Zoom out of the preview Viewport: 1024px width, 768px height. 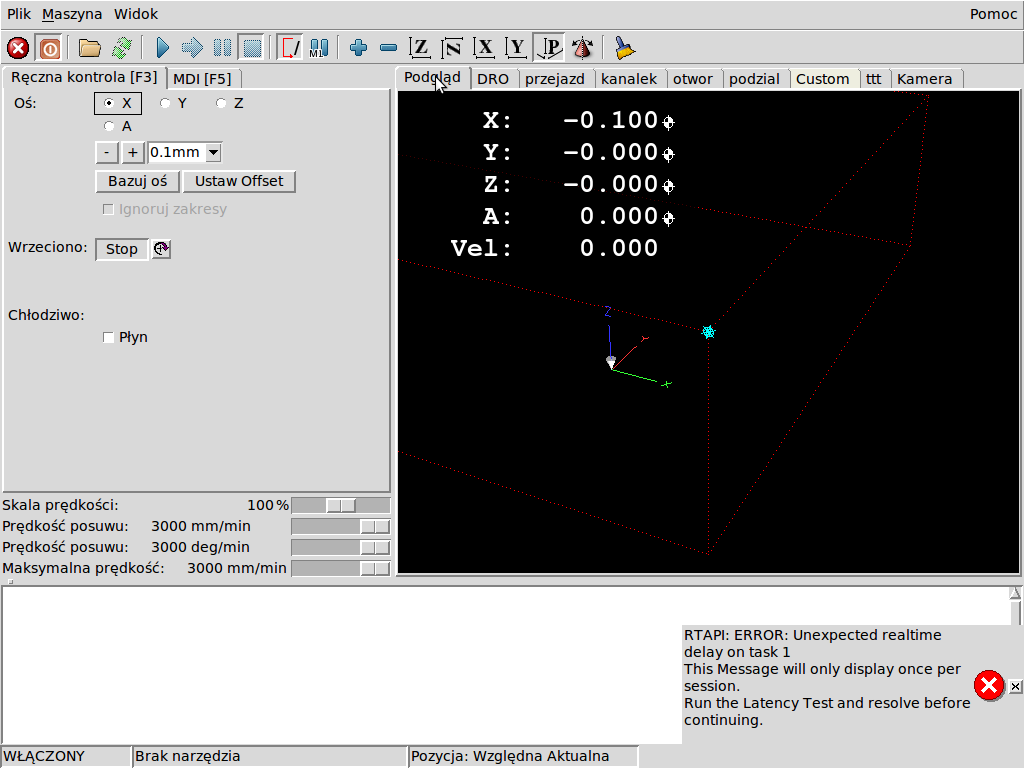389,48
